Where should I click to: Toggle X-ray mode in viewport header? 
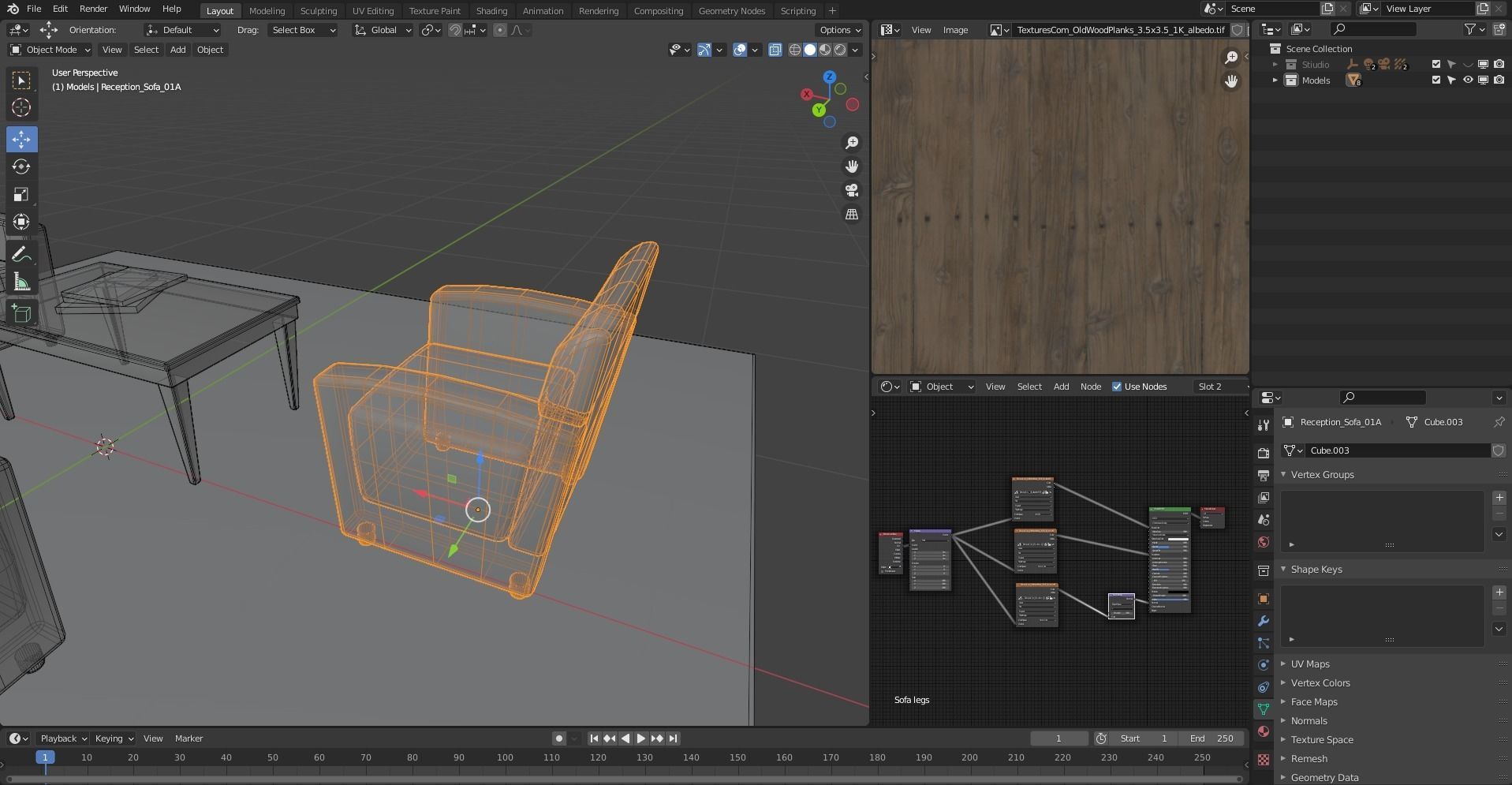click(775, 50)
